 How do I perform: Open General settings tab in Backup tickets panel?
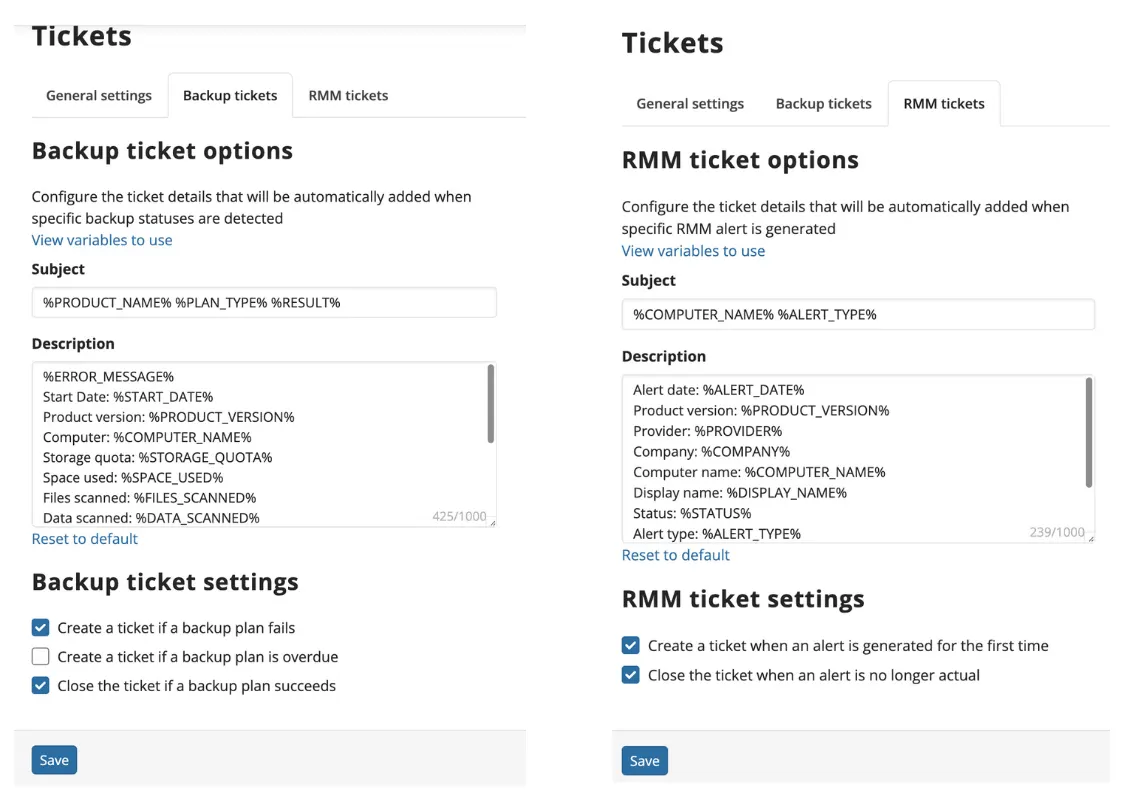pos(99,96)
